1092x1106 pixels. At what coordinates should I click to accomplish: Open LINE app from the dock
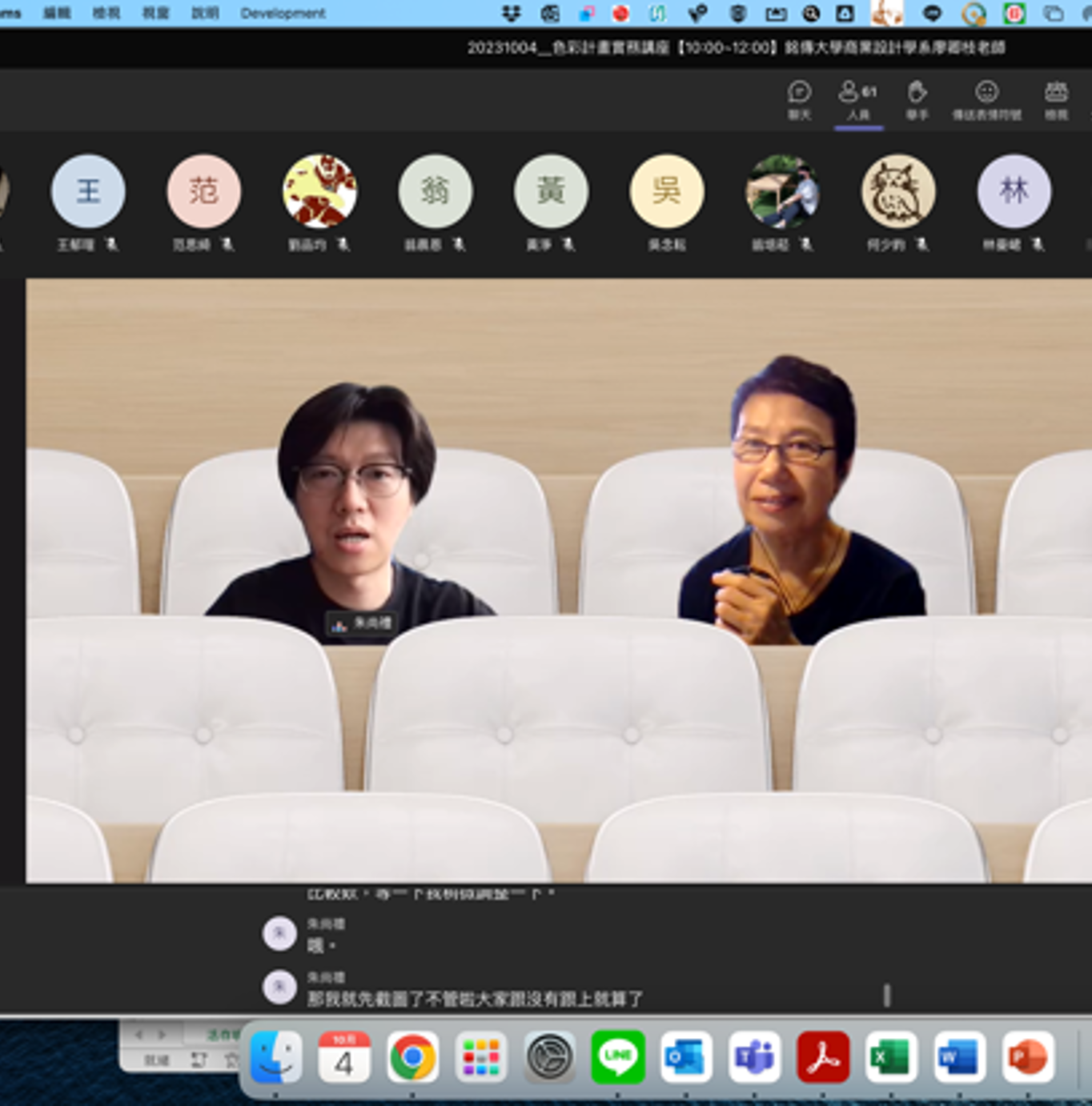pos(617,1057)
